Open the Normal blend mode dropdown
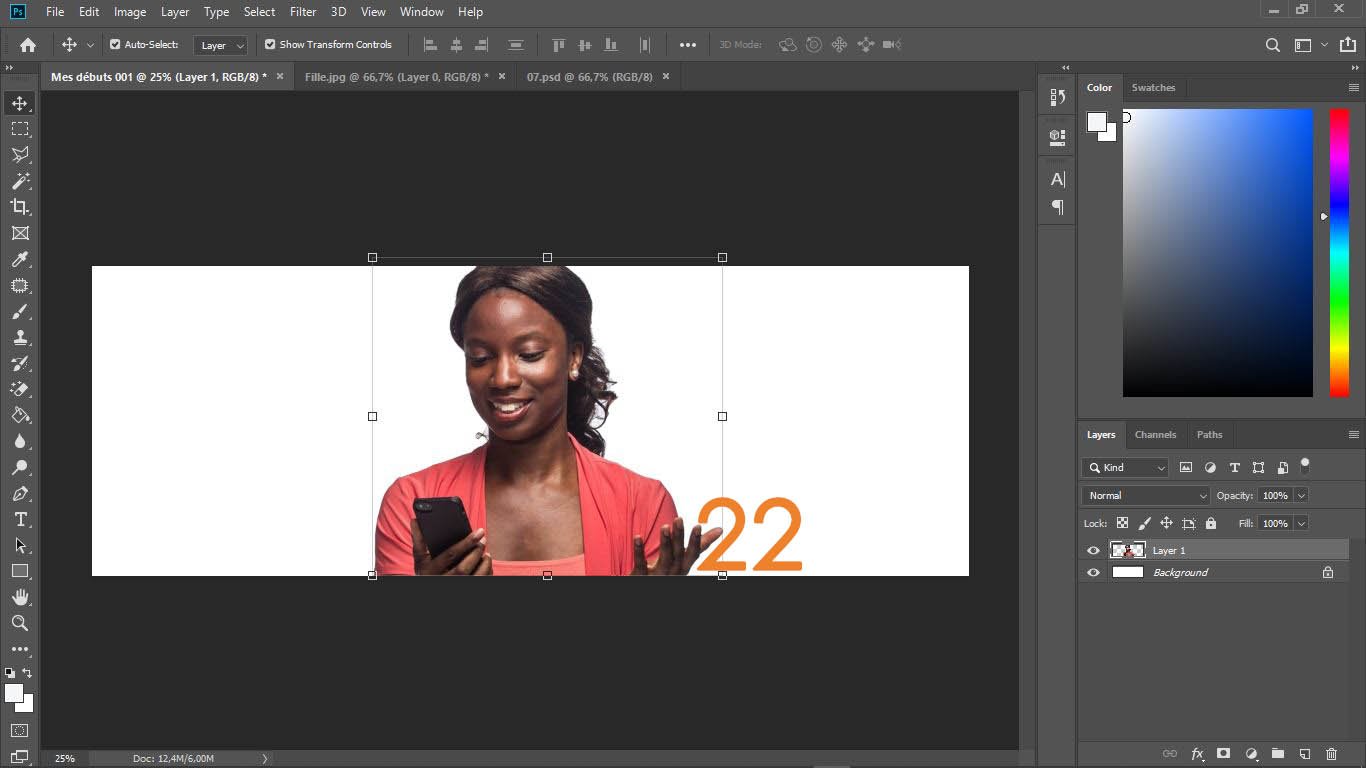 pos(1146,495)
